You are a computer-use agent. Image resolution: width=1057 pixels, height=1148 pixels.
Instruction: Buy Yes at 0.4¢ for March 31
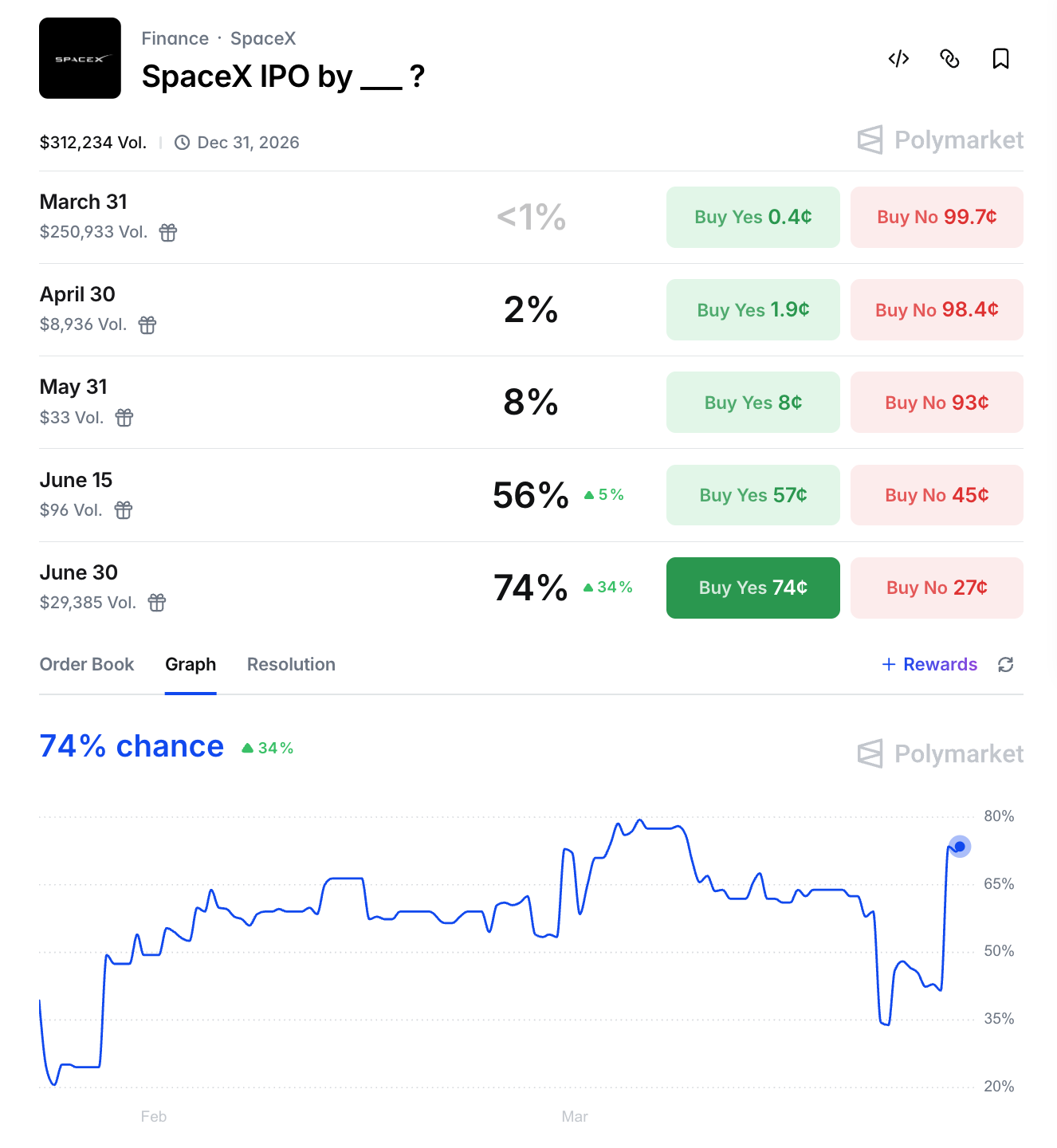click(752, 217)
